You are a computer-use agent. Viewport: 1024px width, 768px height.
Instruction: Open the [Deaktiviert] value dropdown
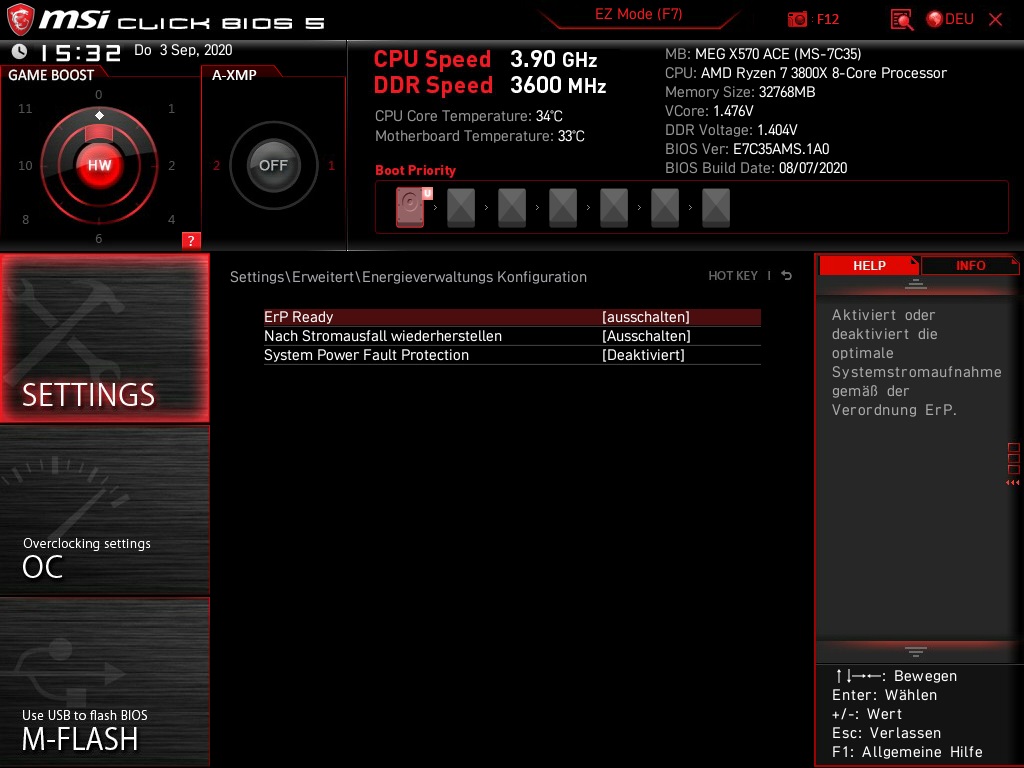[643, 355]
